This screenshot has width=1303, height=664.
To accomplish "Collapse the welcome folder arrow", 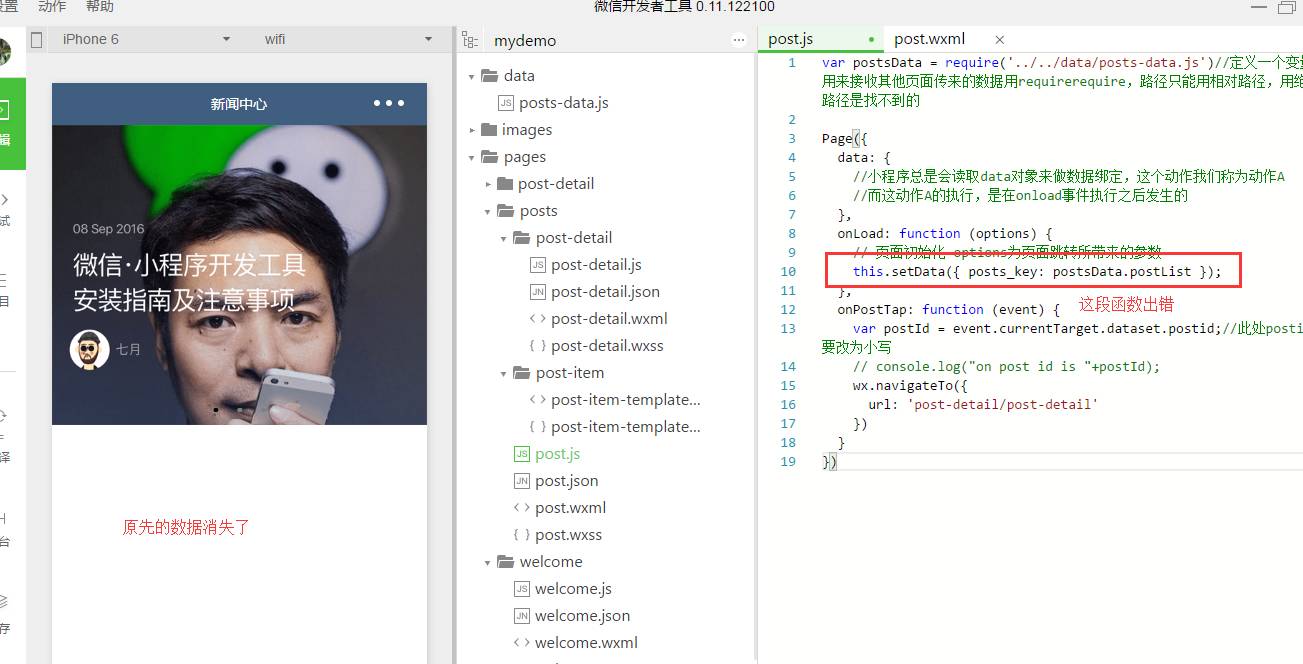I will pos(487,562).
